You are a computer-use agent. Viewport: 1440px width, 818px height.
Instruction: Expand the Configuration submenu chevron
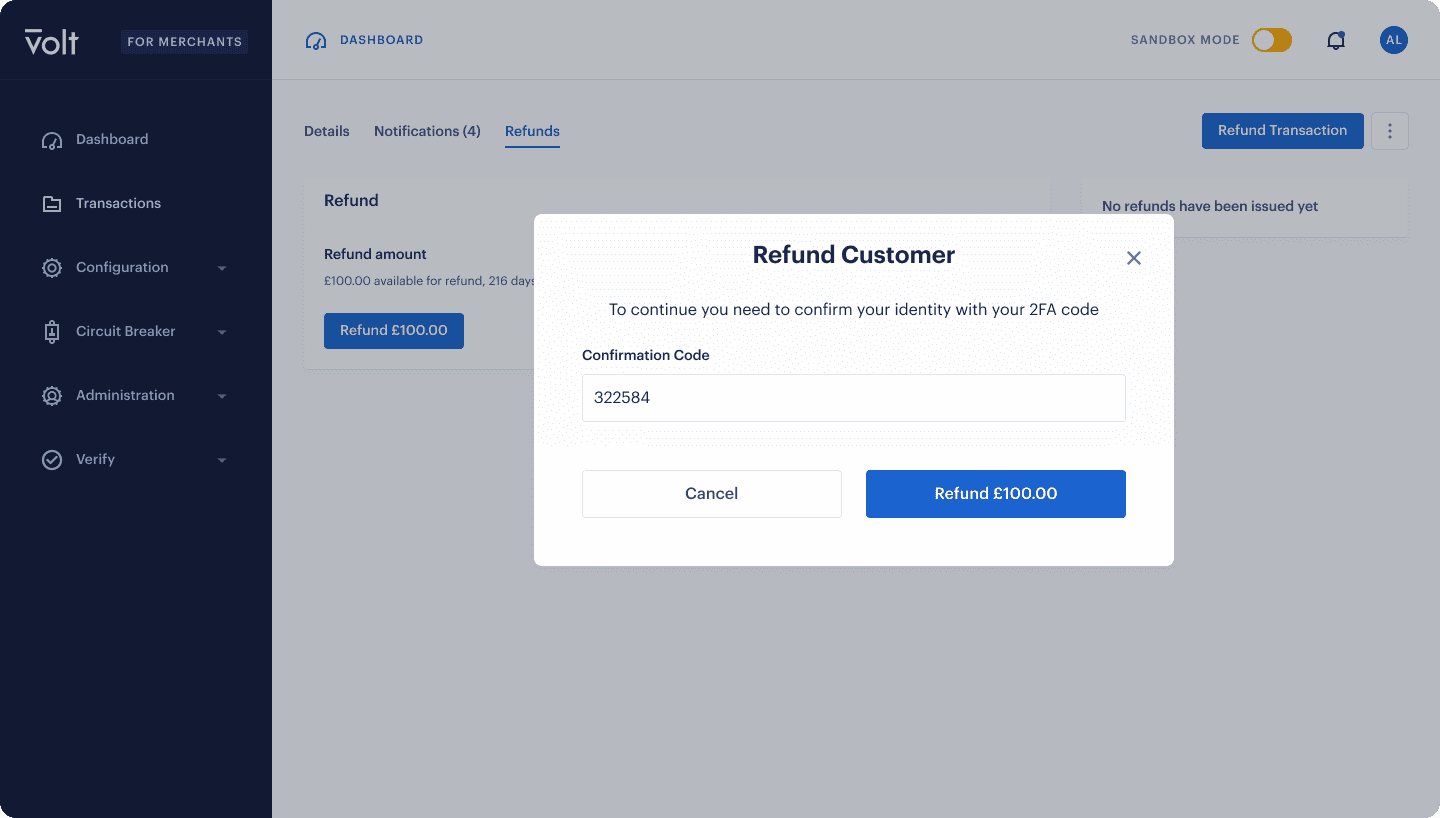tap(222, 267)
